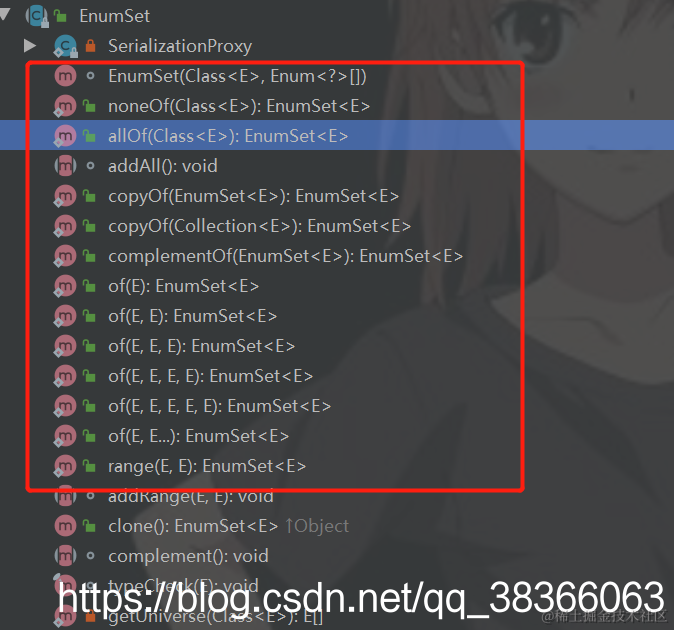
Task: Click the EnumSet class icon
Action: click(x=37, y=16)
